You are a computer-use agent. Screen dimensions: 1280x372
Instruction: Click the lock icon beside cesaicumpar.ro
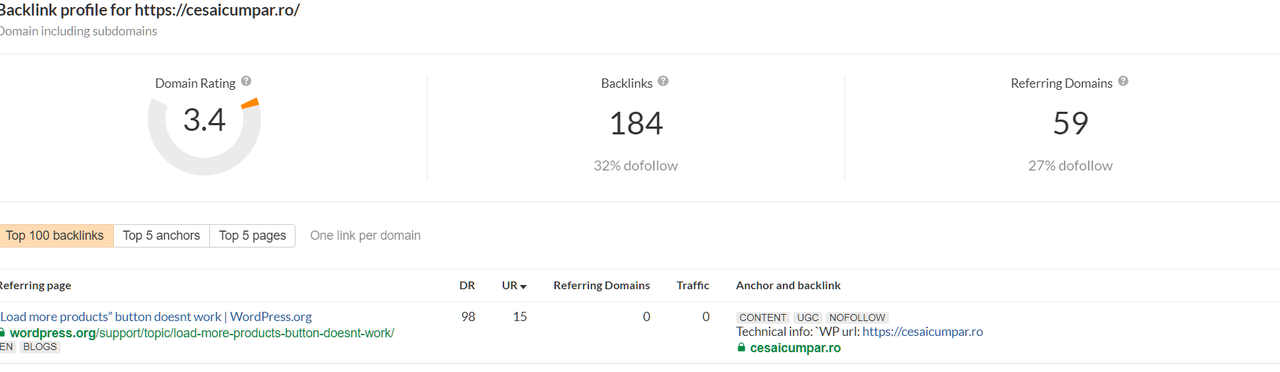click(x=741, y=348)
